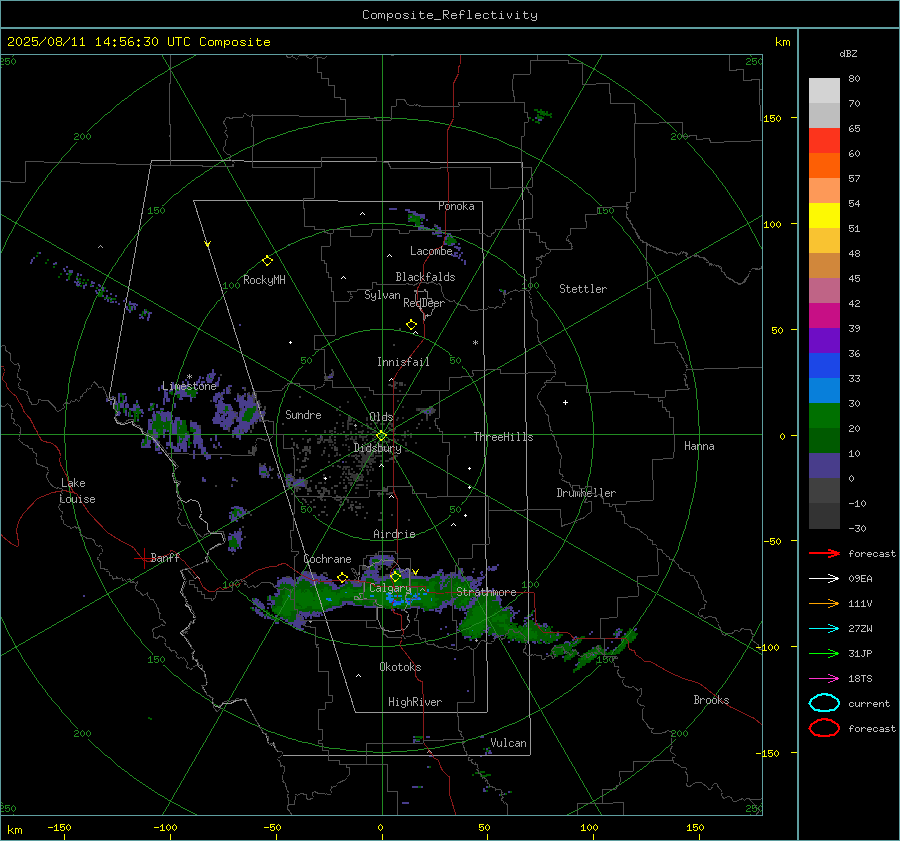The height and width of the screenshot is (841, 900).
Task: Click the blue high-reflectivity cell over Calgary
Action: tap(400, 599)
